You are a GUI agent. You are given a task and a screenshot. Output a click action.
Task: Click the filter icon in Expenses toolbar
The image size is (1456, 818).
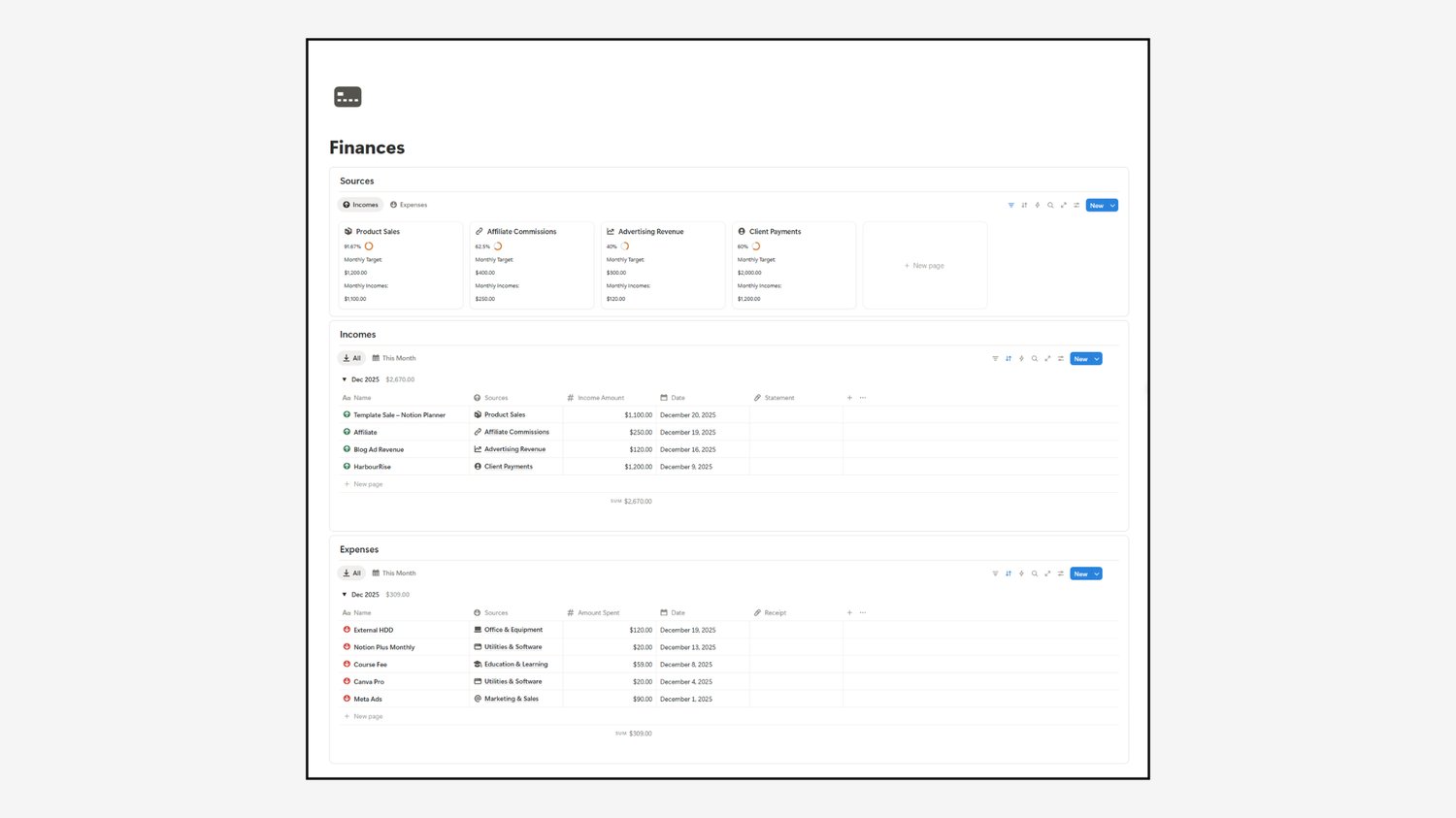click(995, 573)
